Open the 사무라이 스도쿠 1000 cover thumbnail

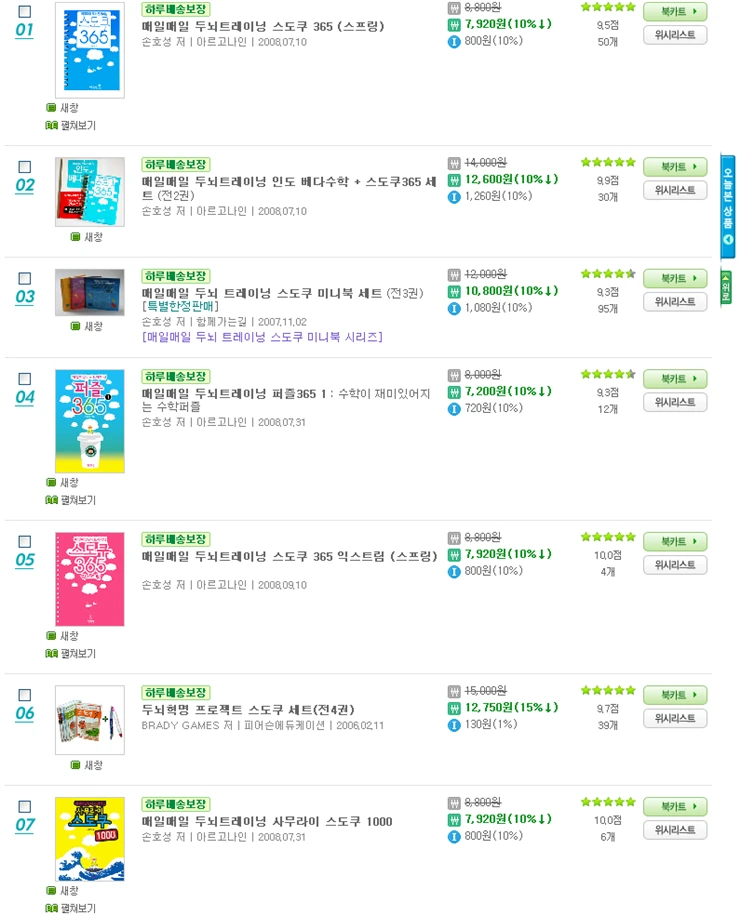(x=90, y=839)
